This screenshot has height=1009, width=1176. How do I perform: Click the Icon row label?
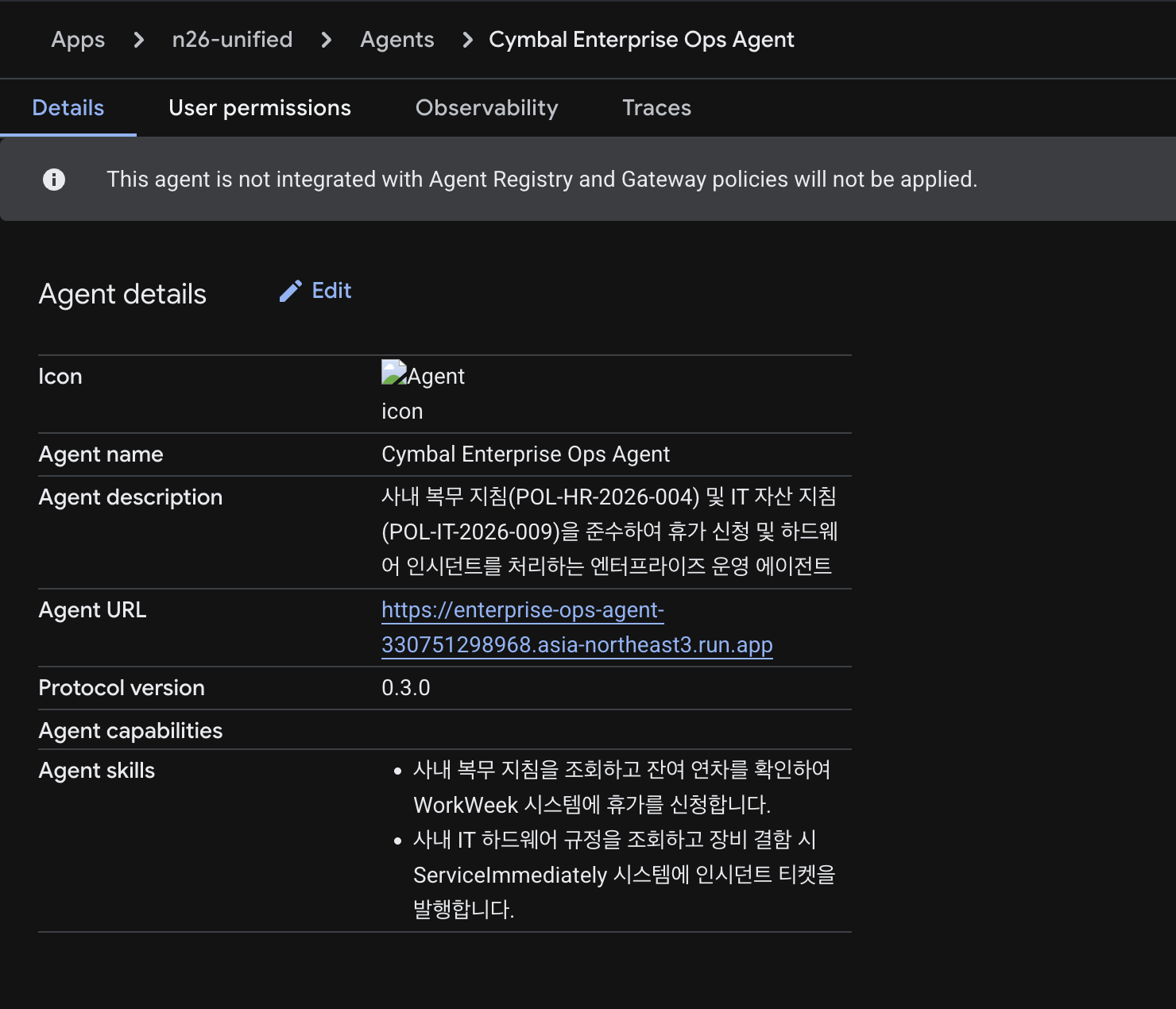click(60, 377)
